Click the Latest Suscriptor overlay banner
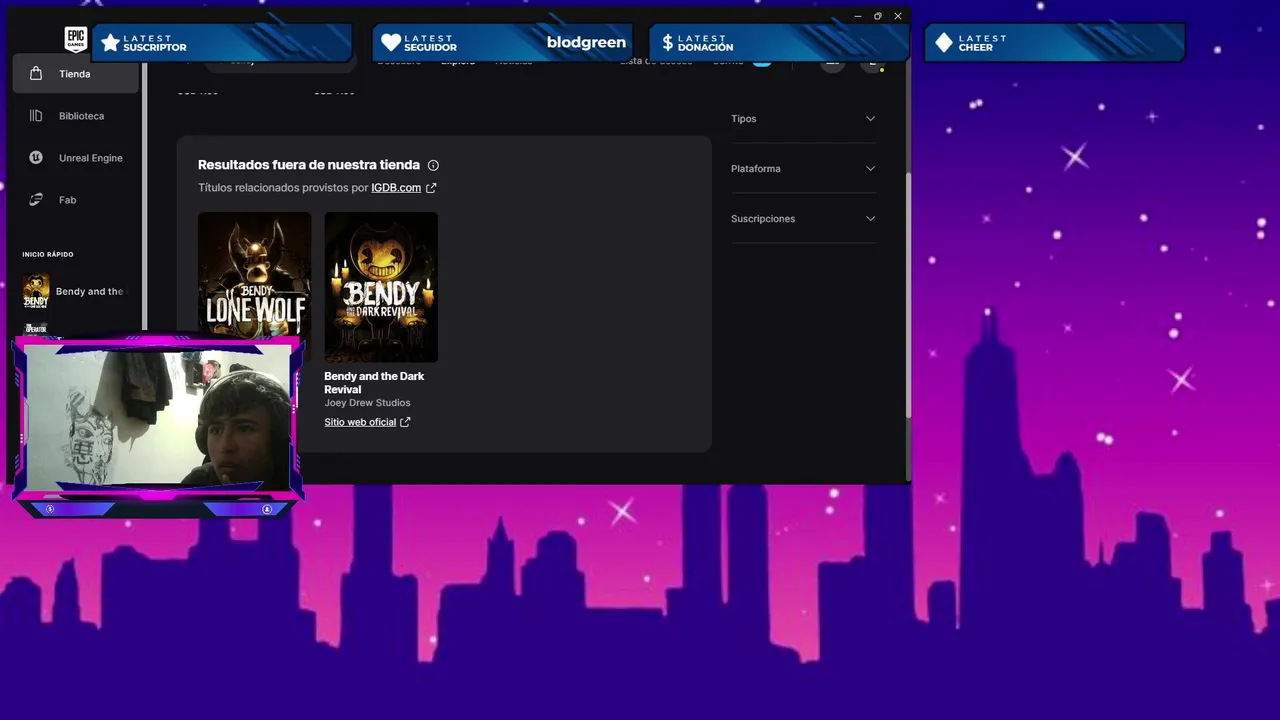The height and width of the screenshot is (720, 1280). [x=222, y=43]
